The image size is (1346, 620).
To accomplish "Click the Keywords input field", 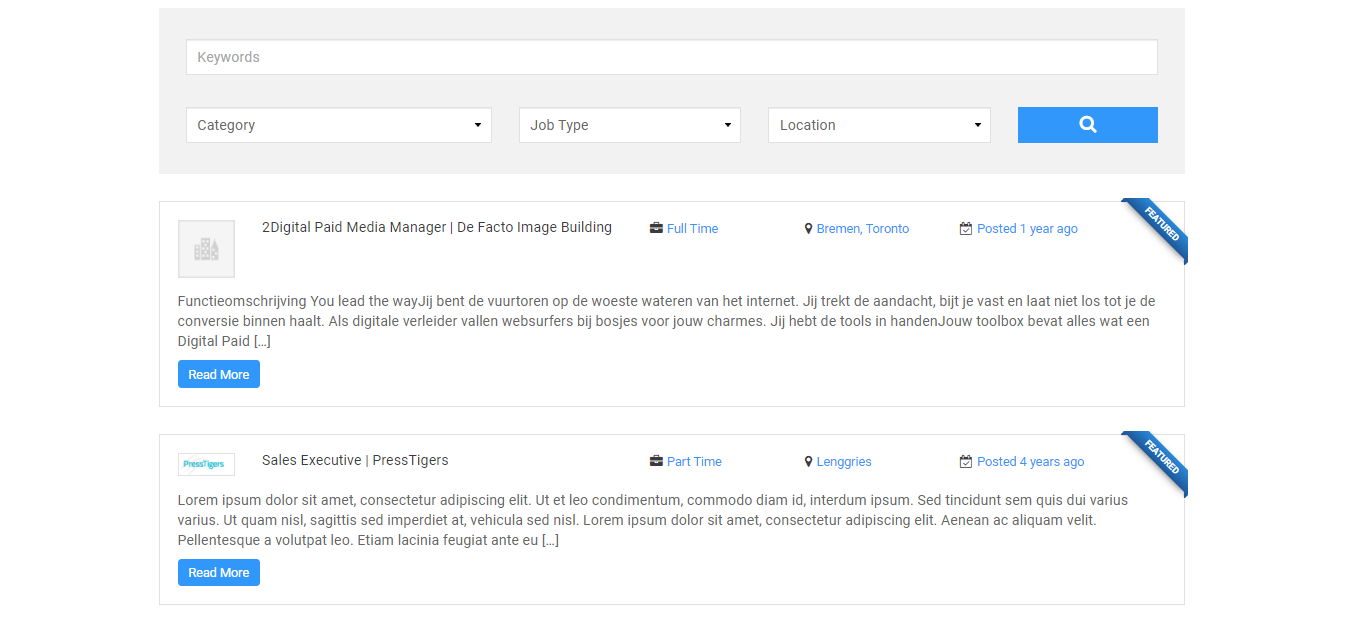I will click(671, 57).
